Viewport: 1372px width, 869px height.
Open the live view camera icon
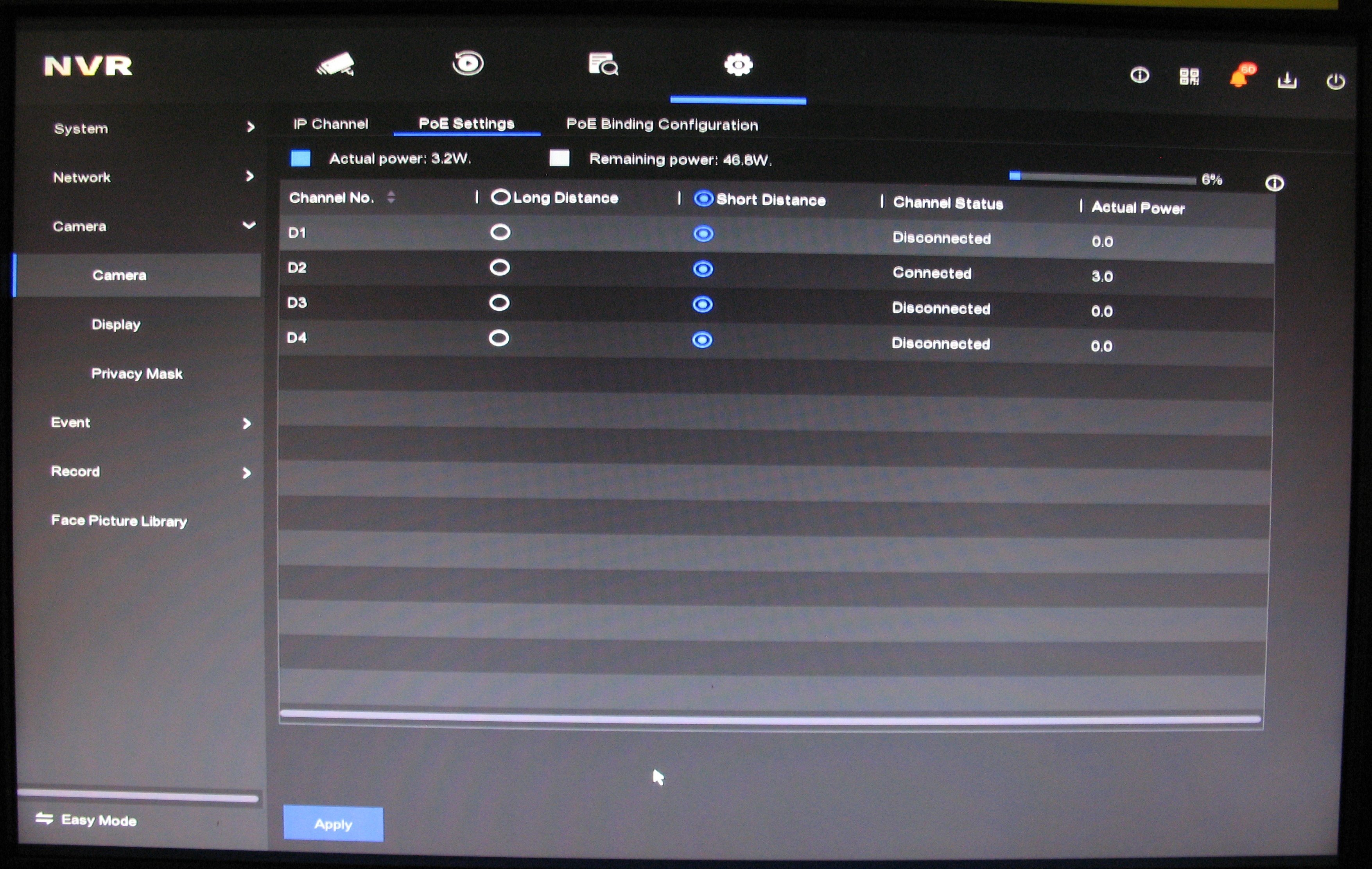(336, 65)
